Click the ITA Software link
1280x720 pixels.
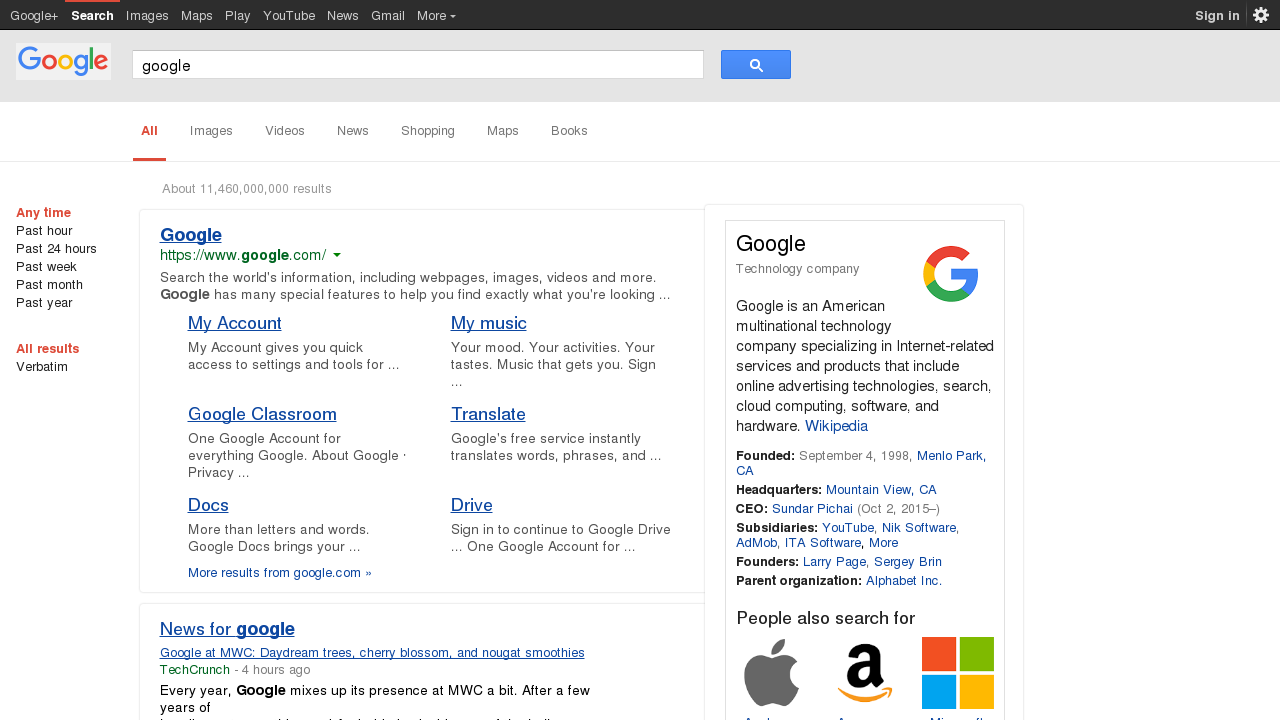[822, 543]
